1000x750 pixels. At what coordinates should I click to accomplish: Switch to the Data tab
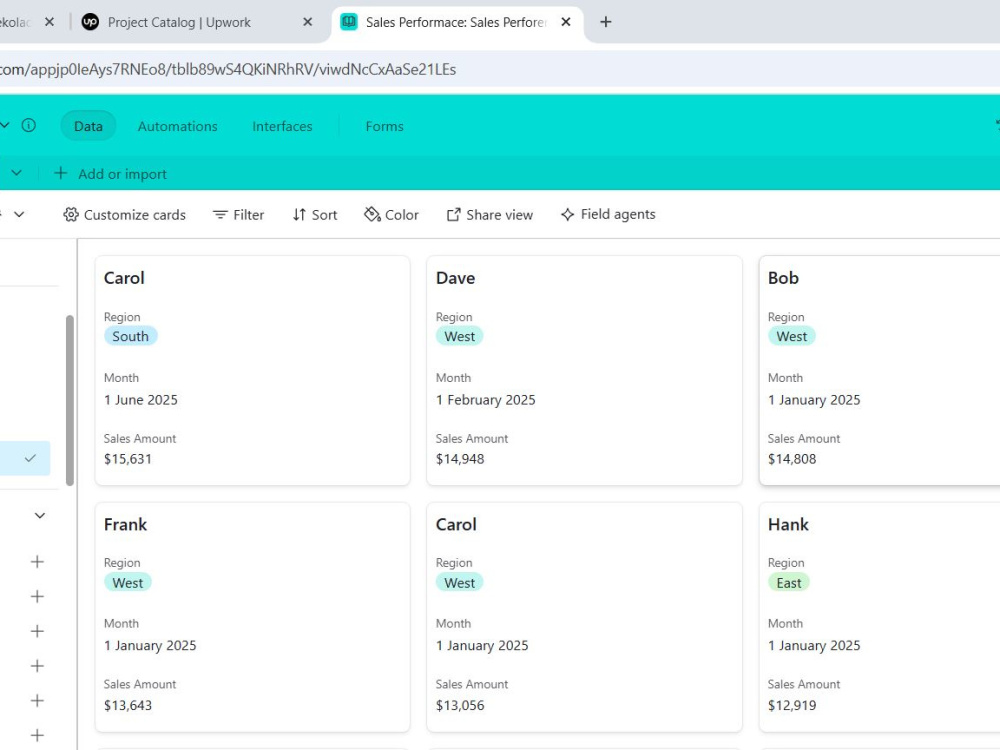(x=88, y=126)
